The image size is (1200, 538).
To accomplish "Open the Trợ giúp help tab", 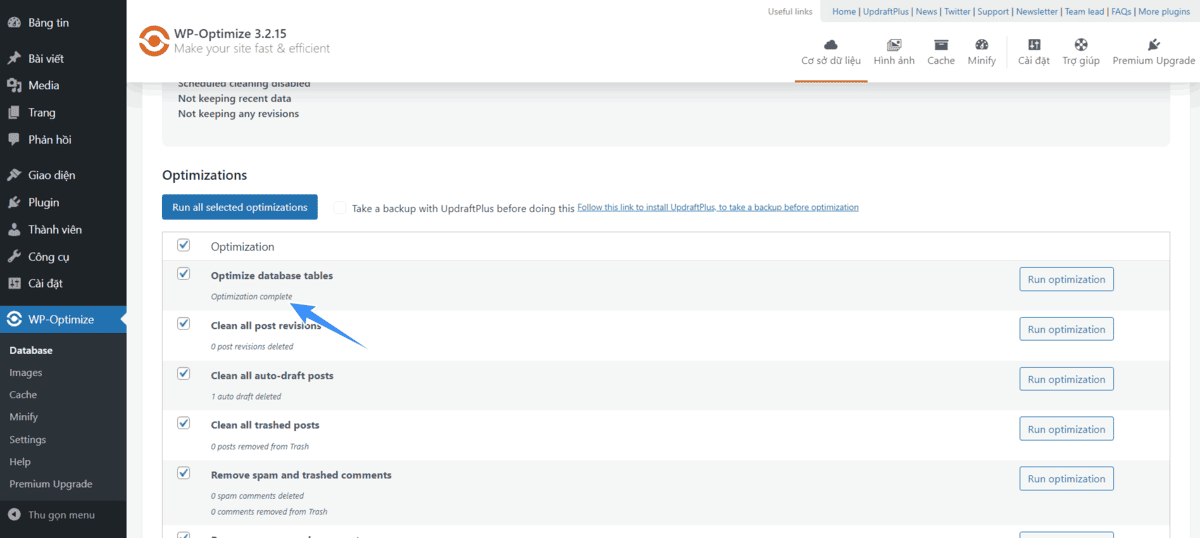I will point(1081,53).
